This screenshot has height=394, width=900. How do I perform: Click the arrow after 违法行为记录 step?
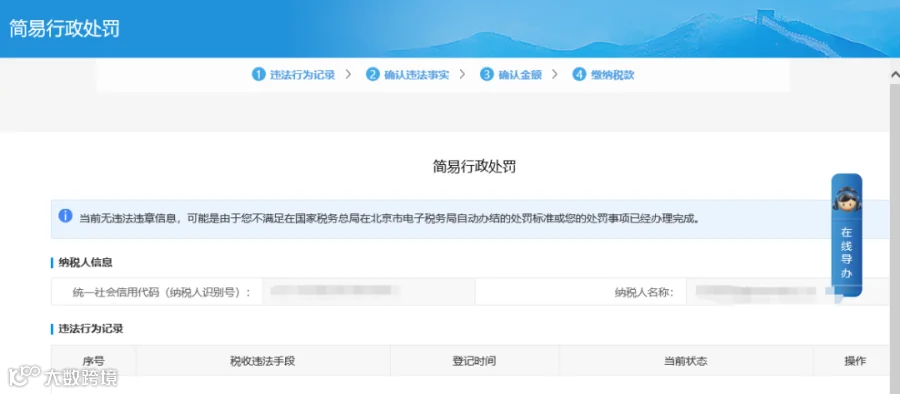348,75
